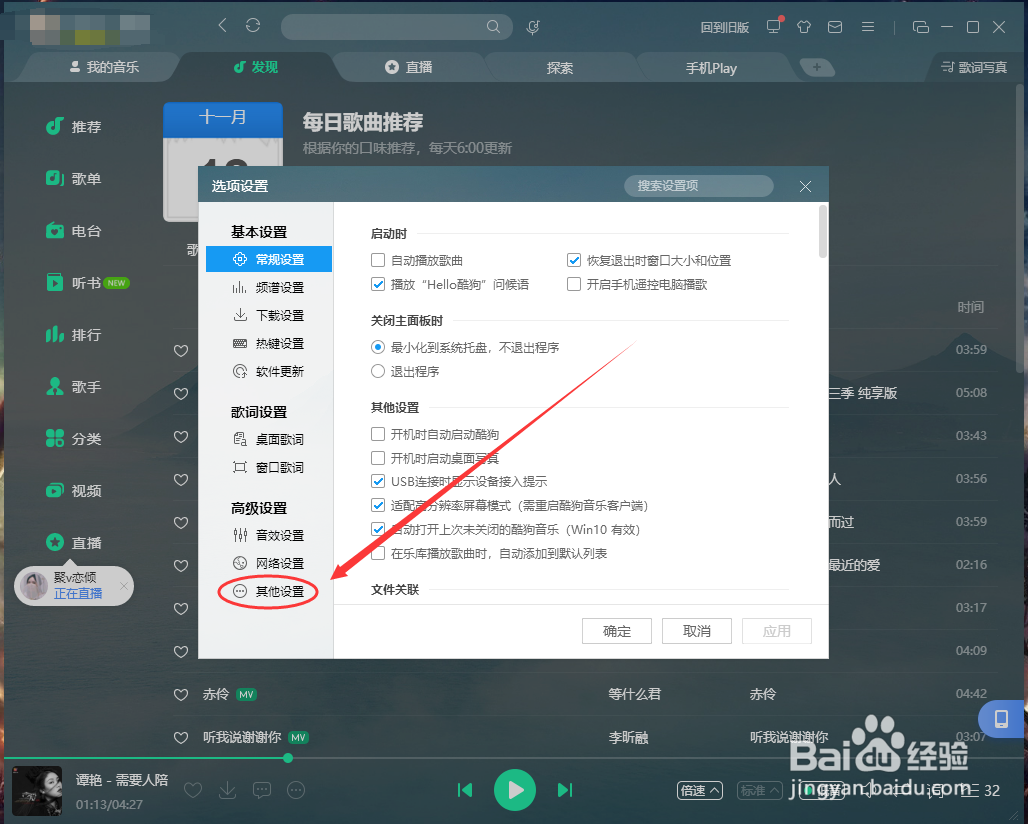Open the main menu hamburger icon
The width and height of the screenshot is (1028, 824).
pos(868,27)
